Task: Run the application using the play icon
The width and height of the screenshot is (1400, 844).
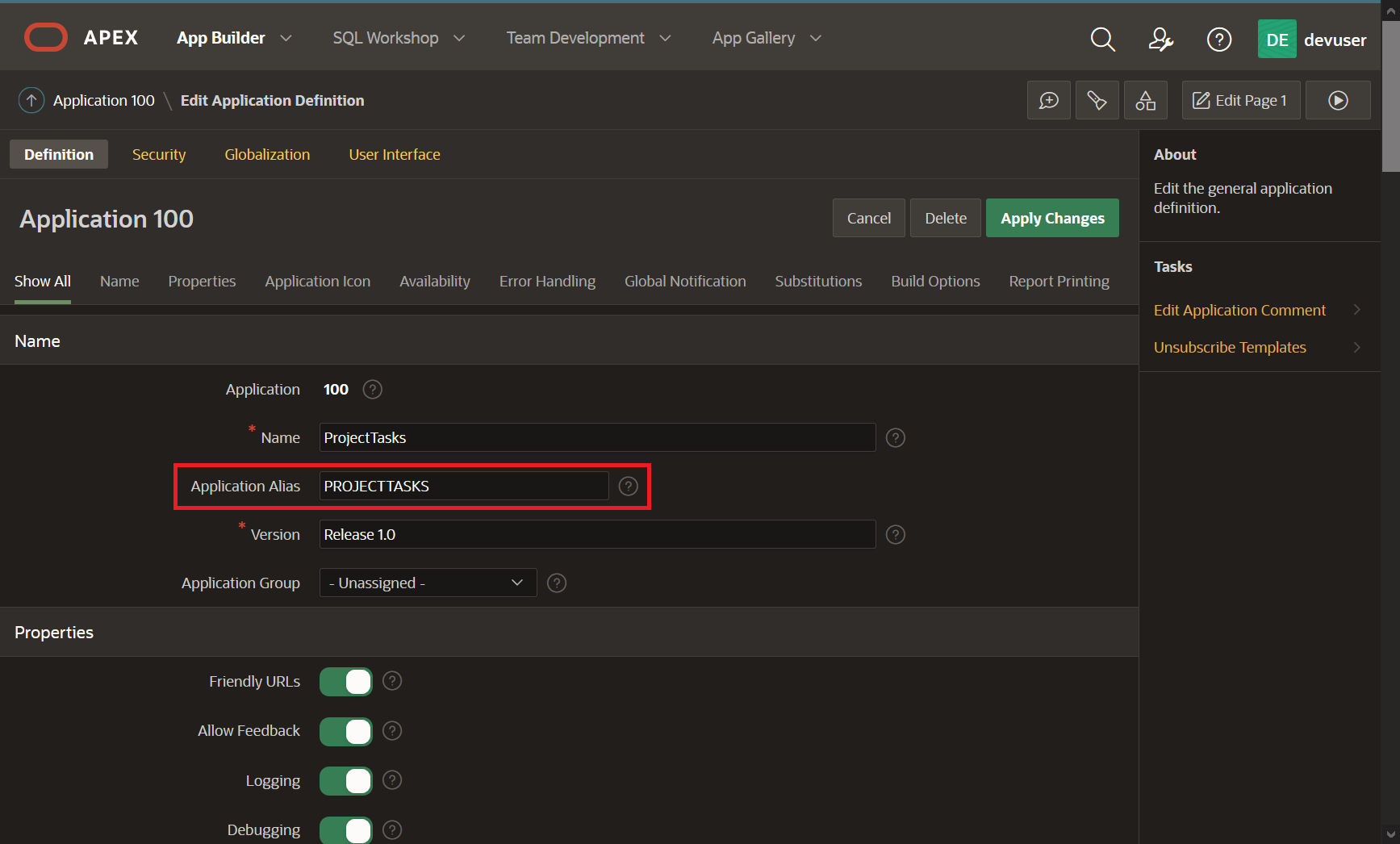Action: point(1338,100)
